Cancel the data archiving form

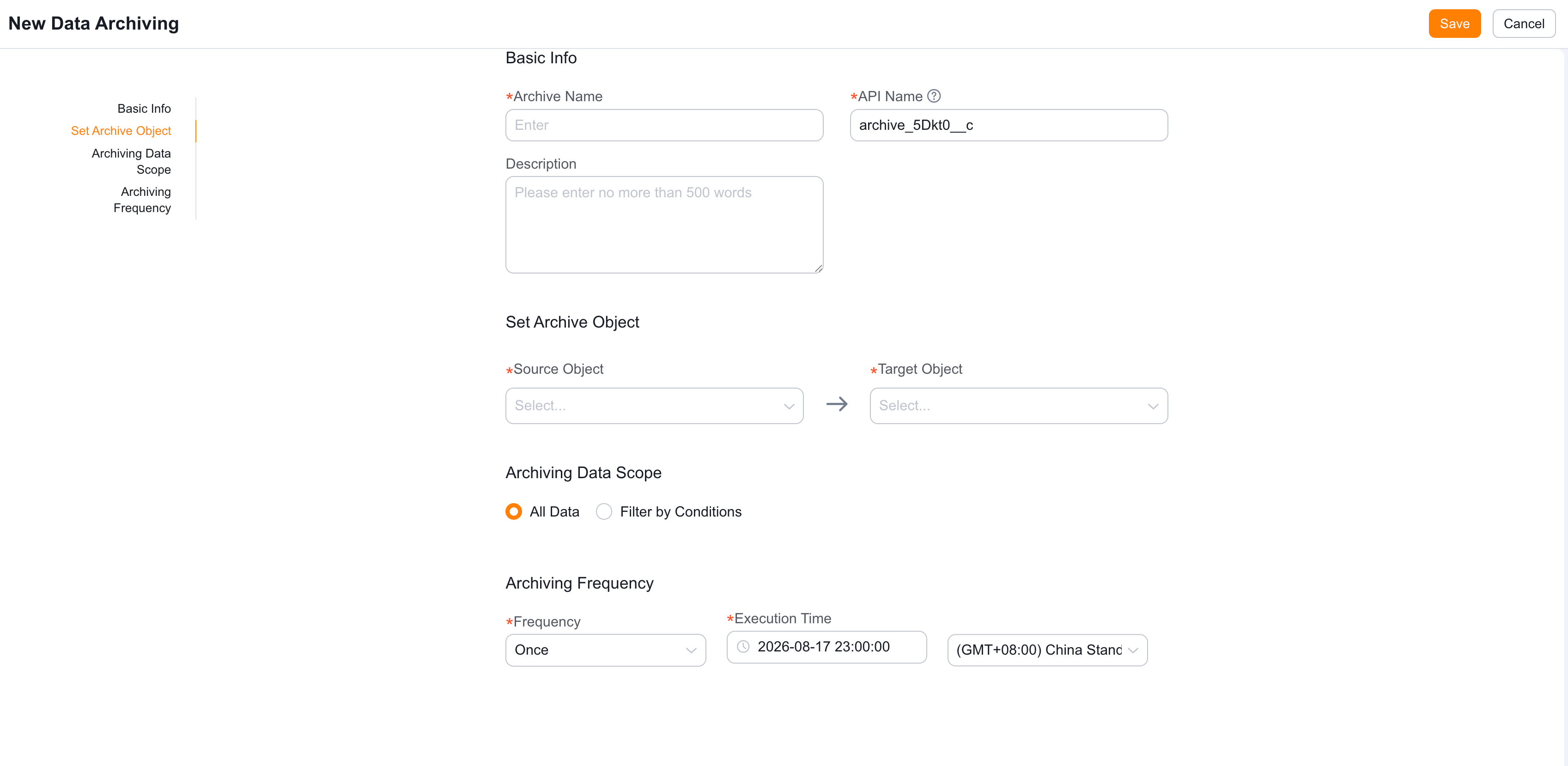coord(1523,24)
